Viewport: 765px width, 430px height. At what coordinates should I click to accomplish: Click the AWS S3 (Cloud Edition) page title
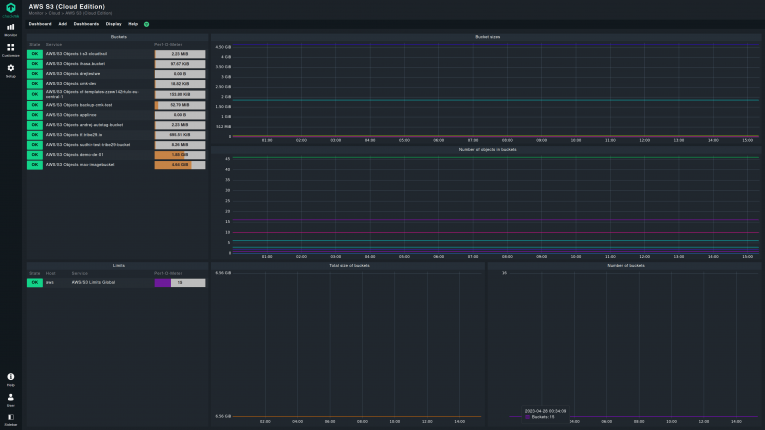tap(66, 6)
